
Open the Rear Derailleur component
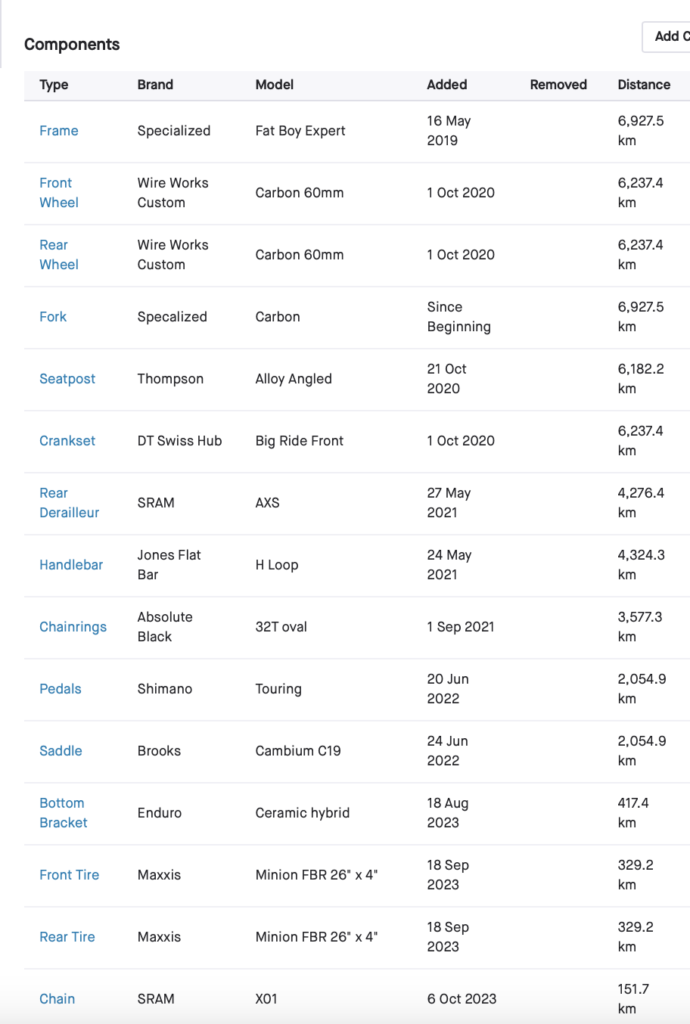[69, 503]
